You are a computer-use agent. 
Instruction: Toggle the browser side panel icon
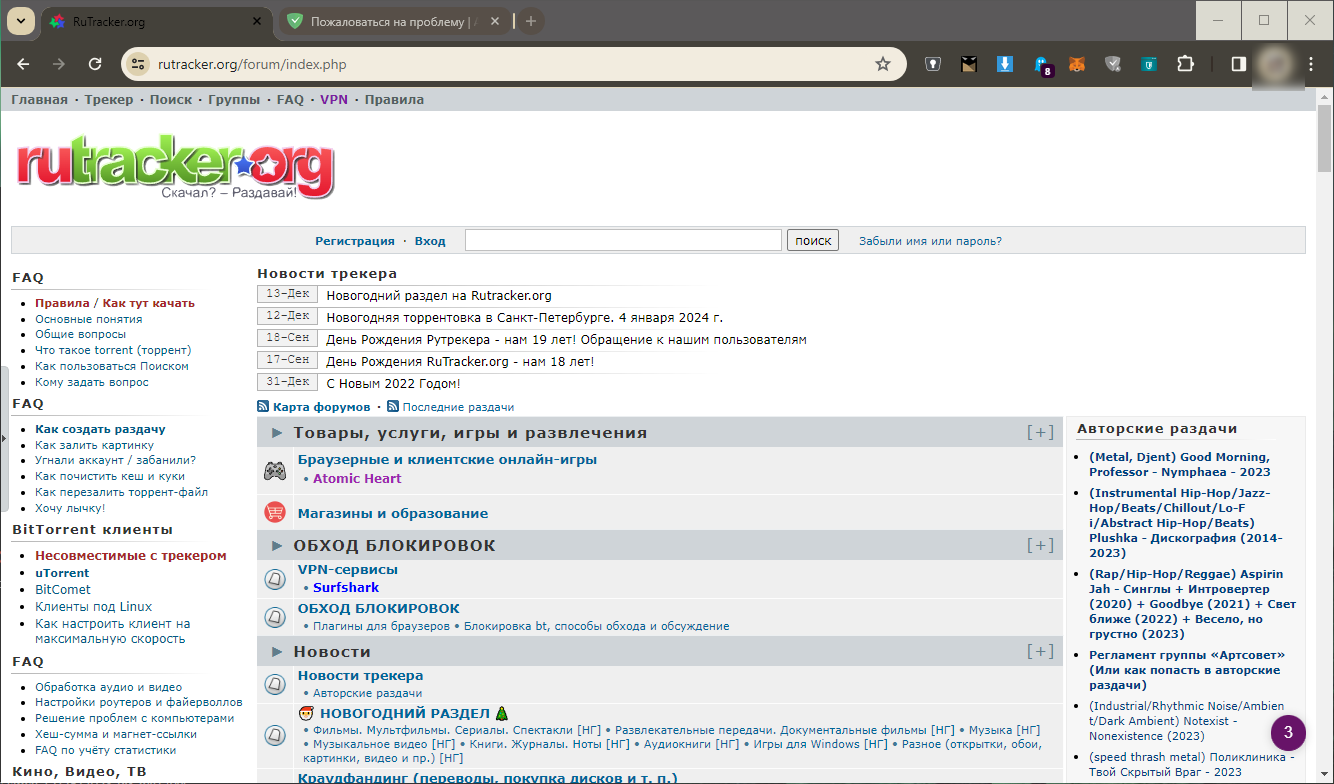[x=1238, y=63]
